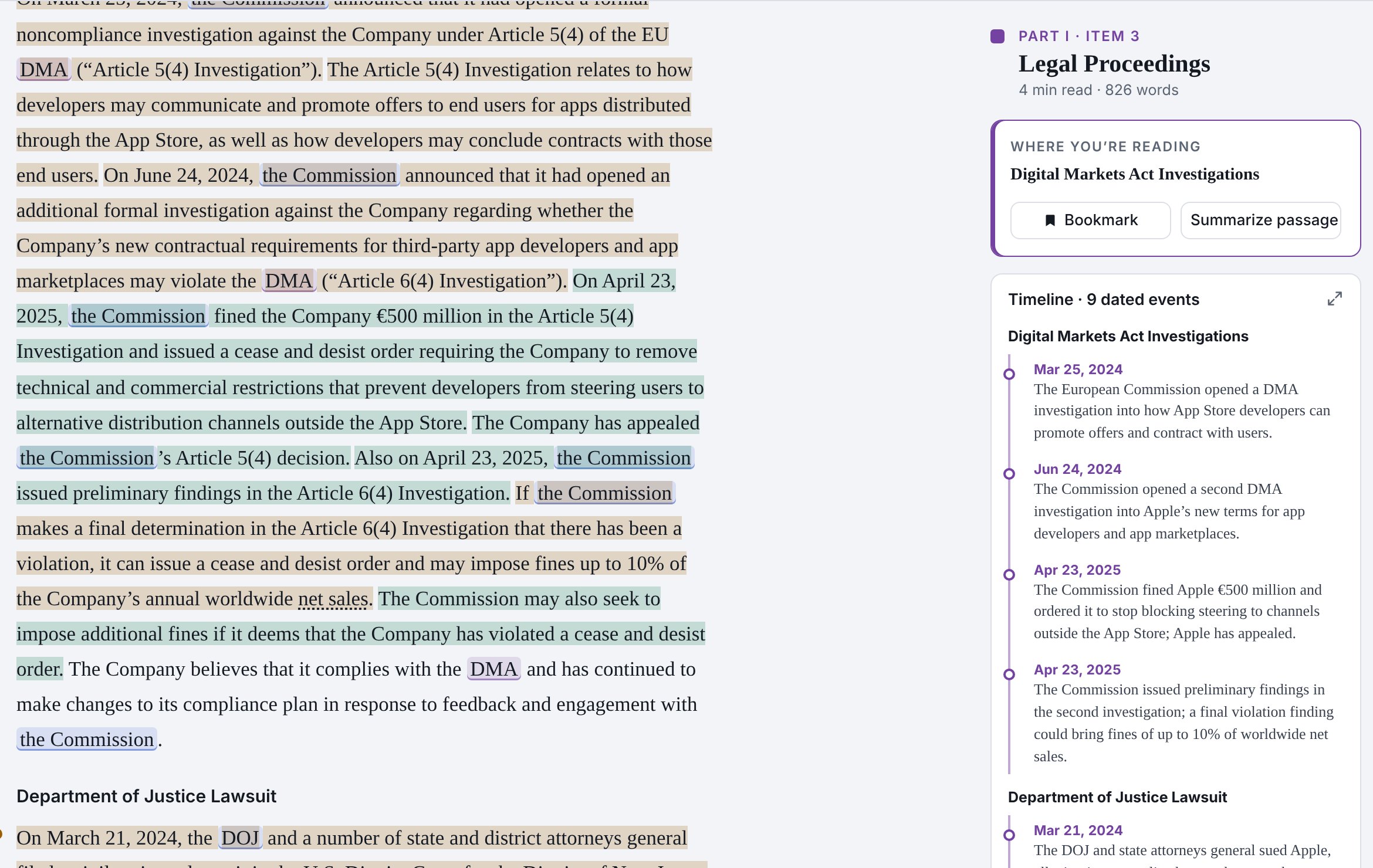Click the DOJ highlighted term
The image size is (1373, 868).
coord(240,838)
